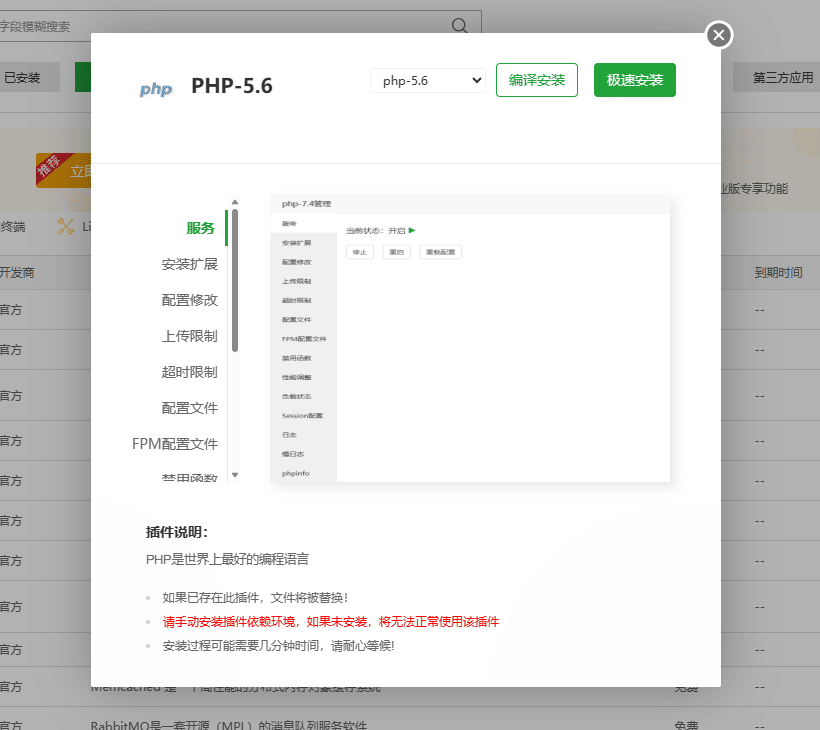Image resolution: width=820 pixels, height=730 pixels.
Task: Select the 服务 menu item
Action: tap(200, 228)
